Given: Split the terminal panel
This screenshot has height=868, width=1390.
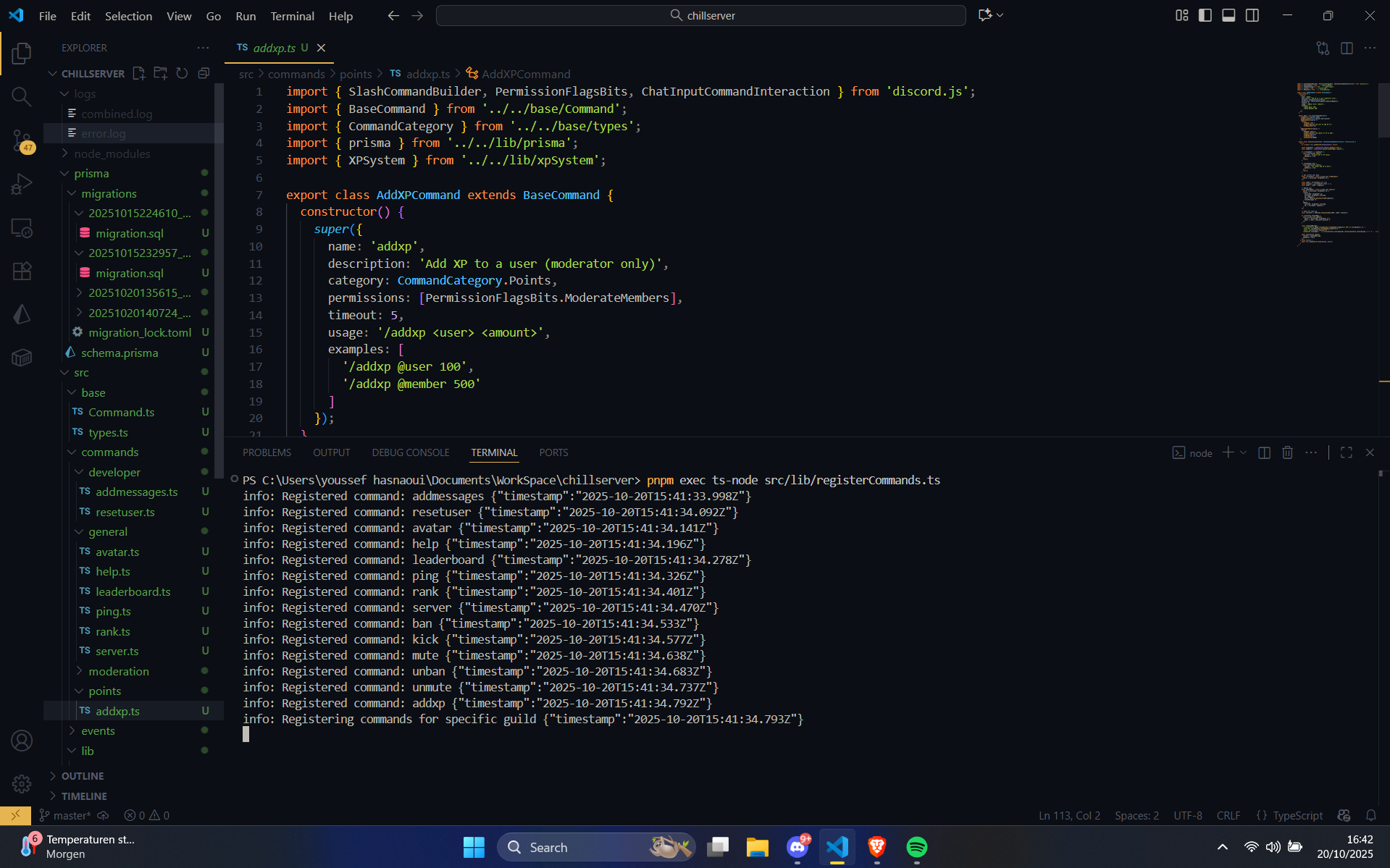Looking at the screenshot, I should [x=1264, y=452].
